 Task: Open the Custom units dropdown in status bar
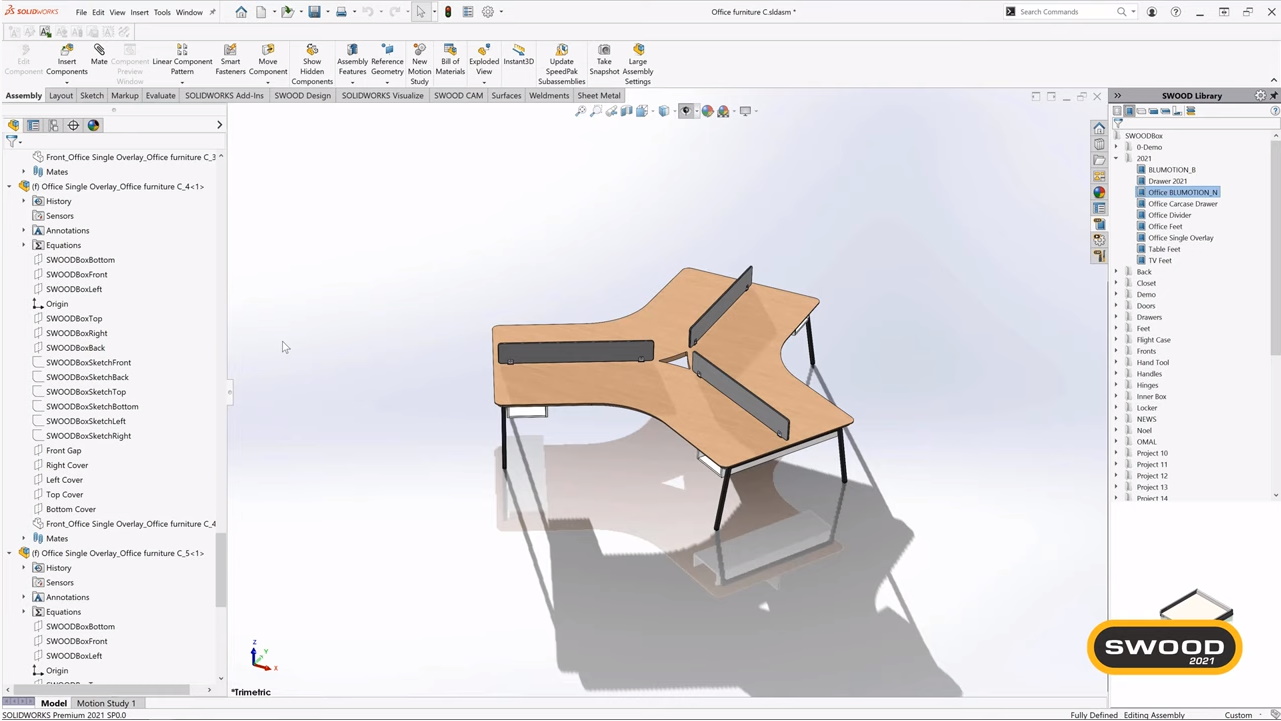[x=1243, y=715]
